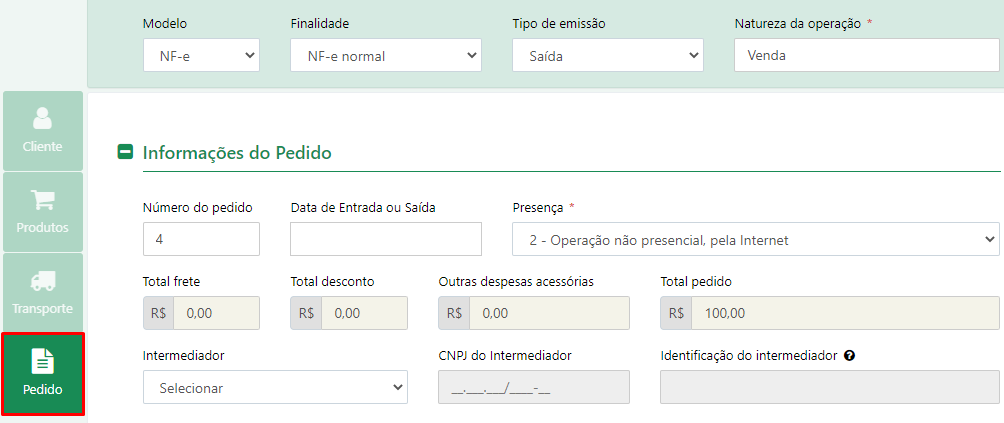Click the CNPJ do Intermediador field

(533, 387)
